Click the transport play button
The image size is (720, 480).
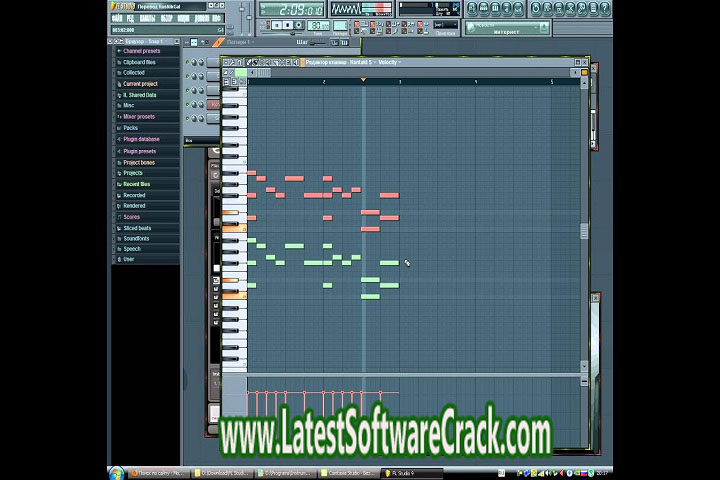pos(277,25)
